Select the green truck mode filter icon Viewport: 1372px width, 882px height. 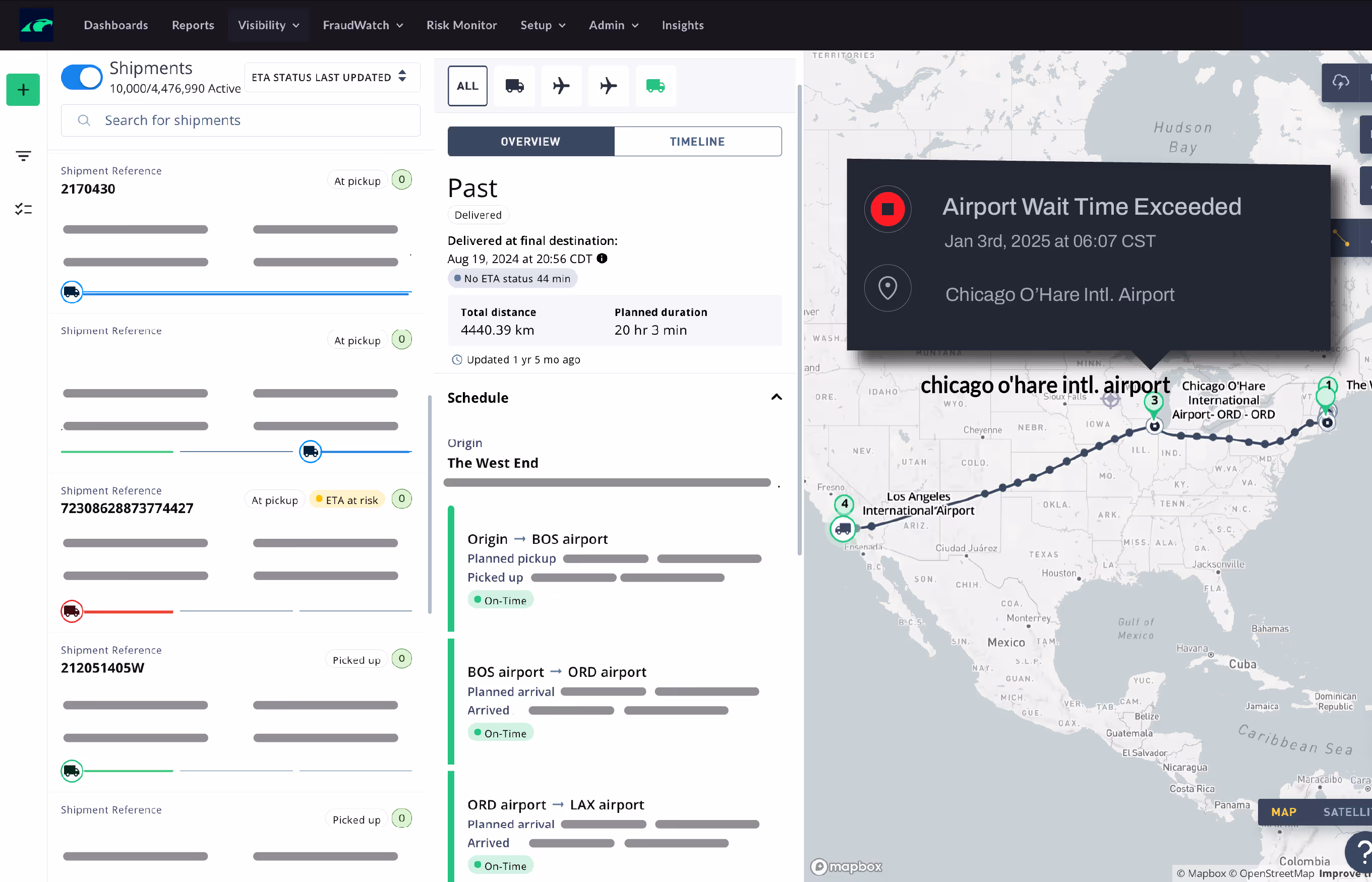pos(655,86)
